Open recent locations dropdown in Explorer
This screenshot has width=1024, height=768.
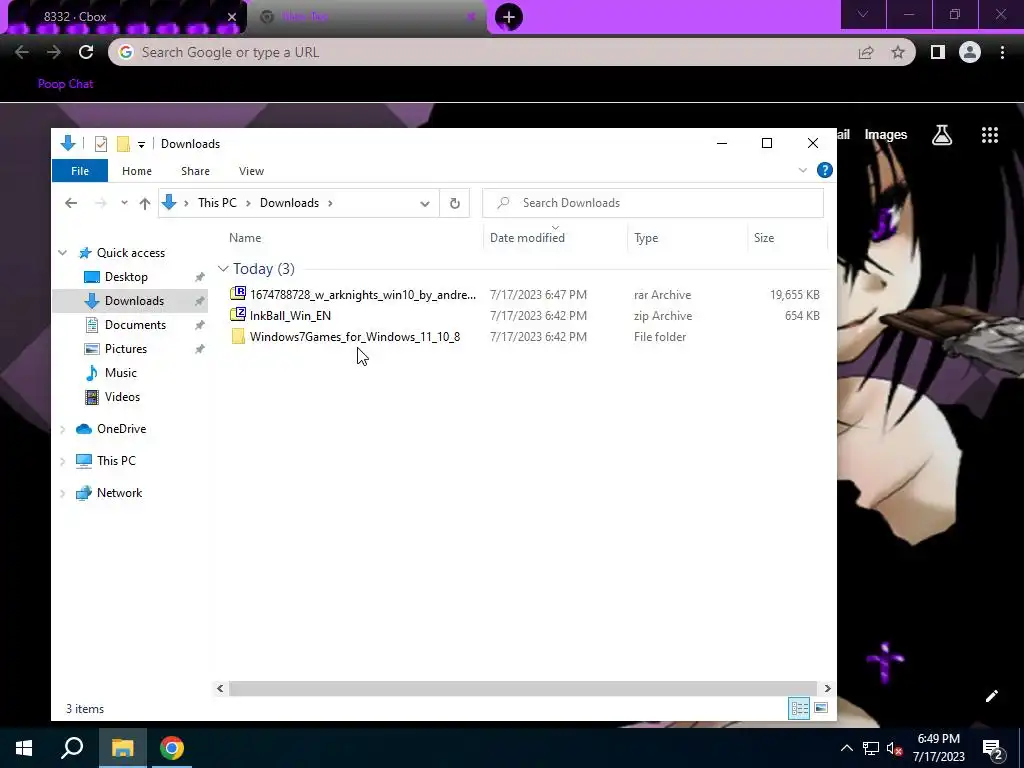point(124,203)
